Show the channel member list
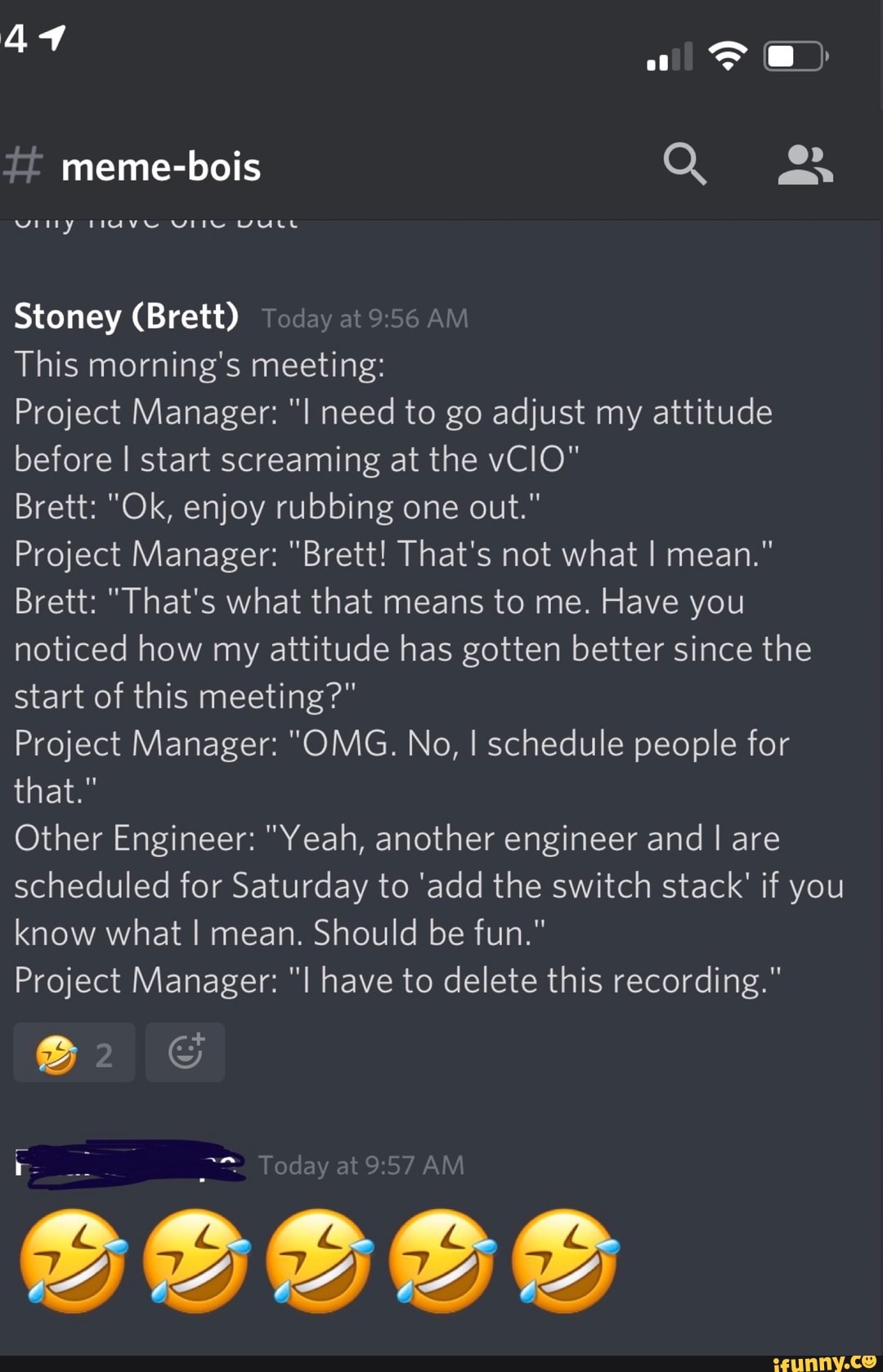 click(805, 164)
